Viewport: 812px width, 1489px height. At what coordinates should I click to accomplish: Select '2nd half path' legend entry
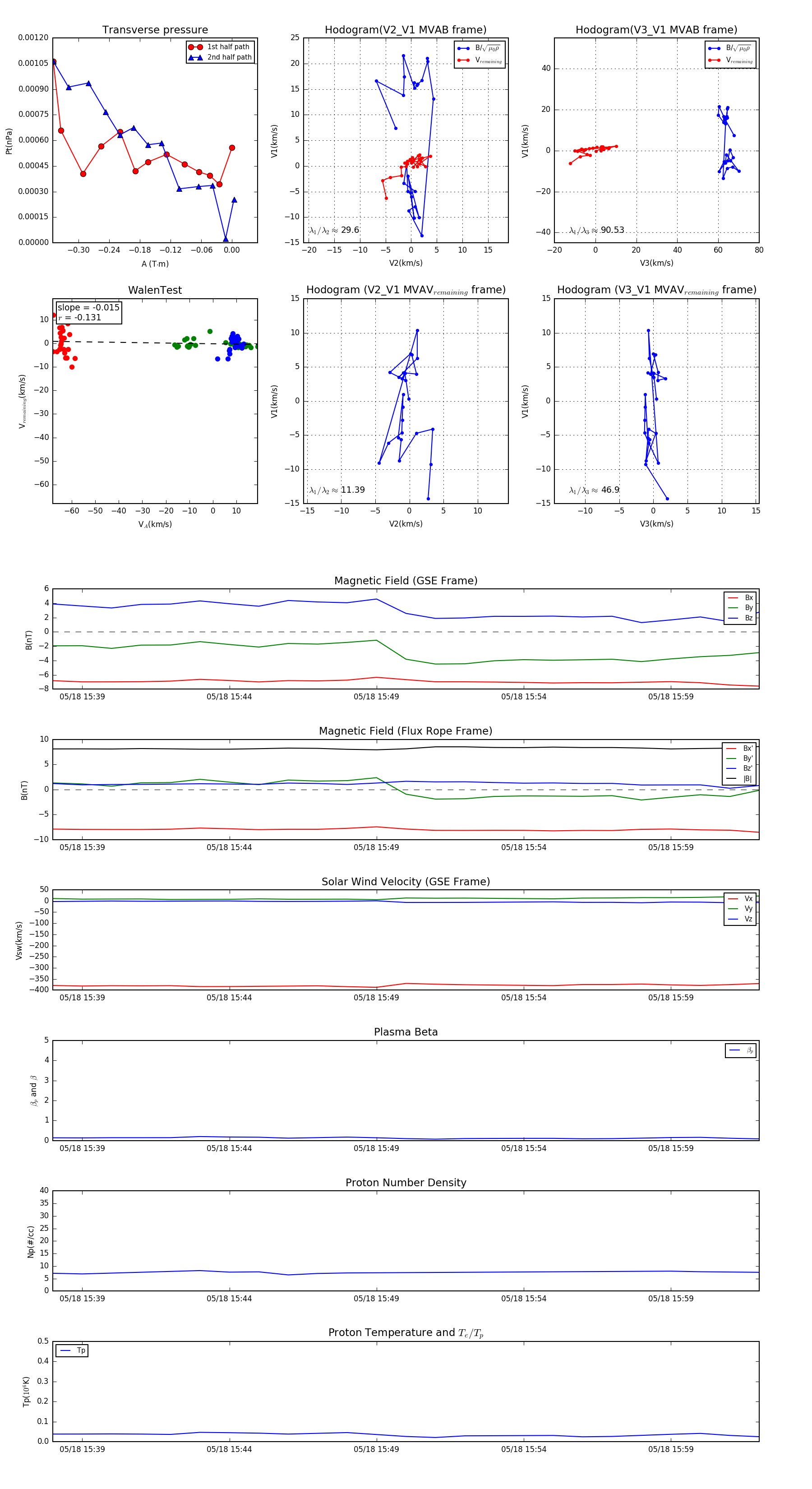220,57
